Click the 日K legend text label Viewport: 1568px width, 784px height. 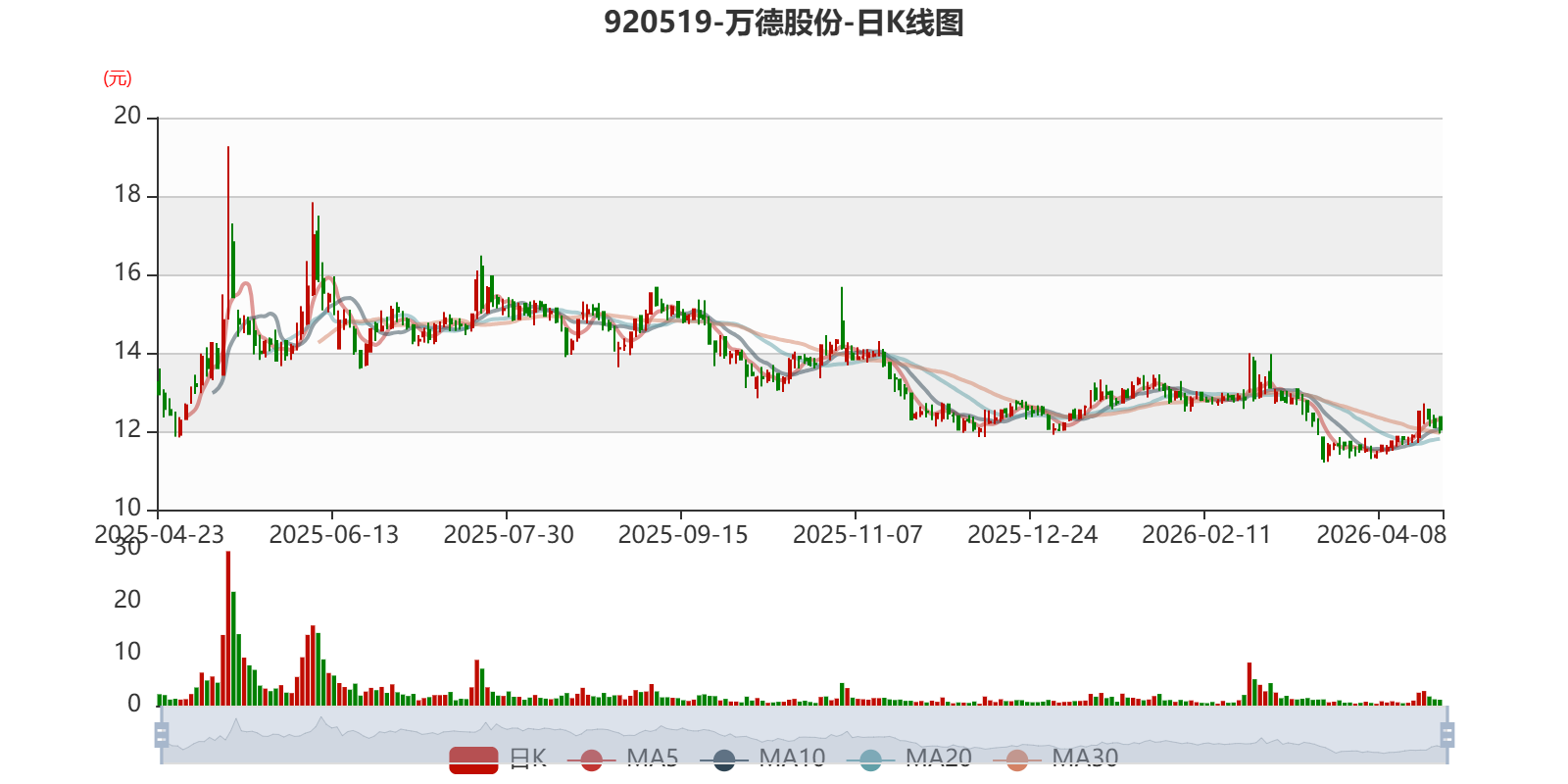528,759
